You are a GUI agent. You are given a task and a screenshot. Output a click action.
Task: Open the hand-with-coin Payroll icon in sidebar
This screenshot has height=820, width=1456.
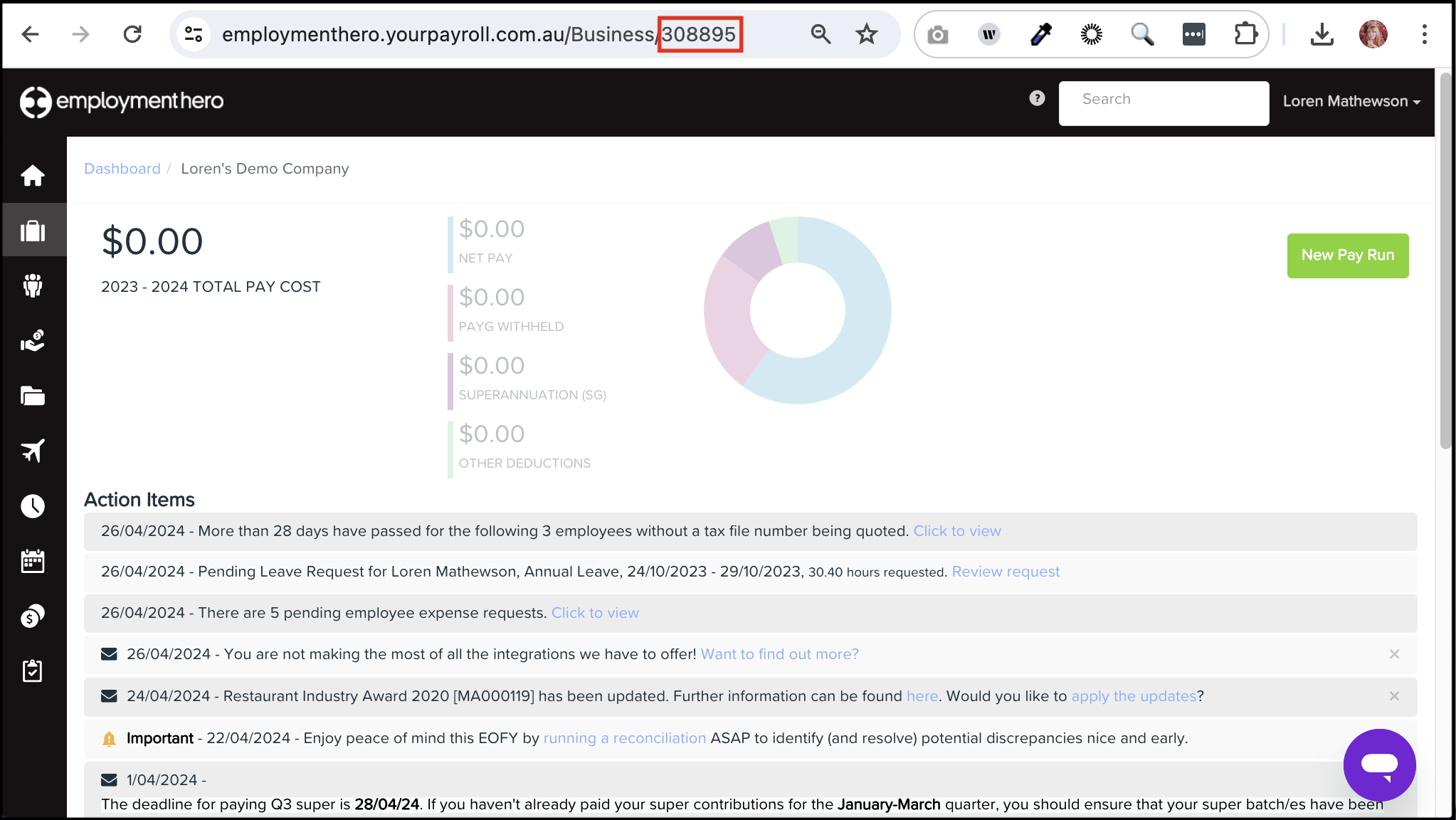click(33, 341)
